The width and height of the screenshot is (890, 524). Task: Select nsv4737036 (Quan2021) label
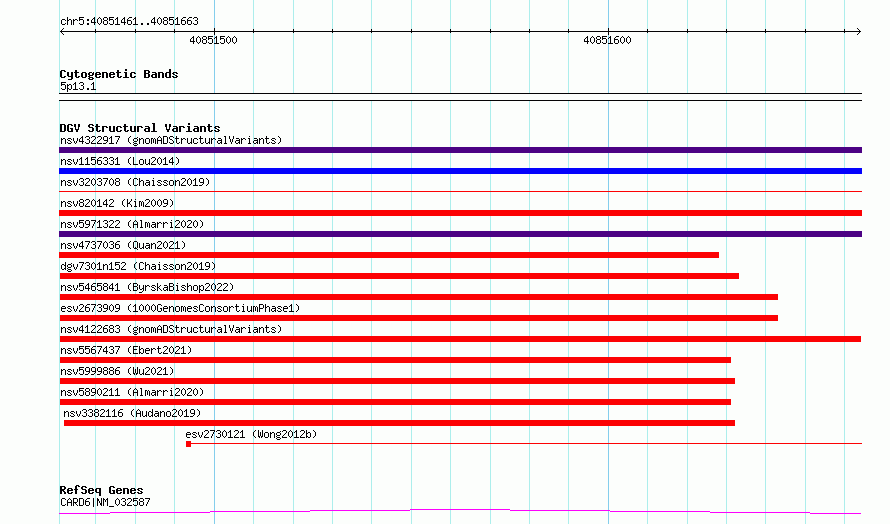coord(123,245)
